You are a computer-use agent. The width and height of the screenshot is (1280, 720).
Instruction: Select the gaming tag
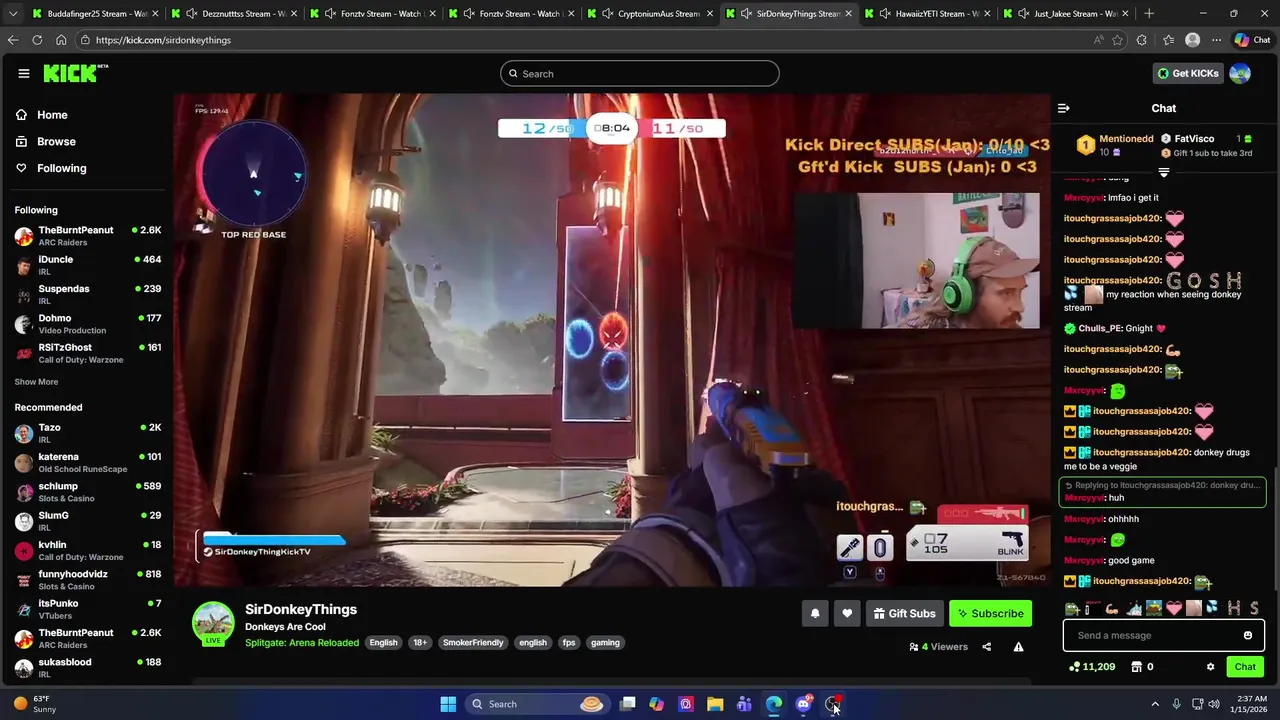605,643
